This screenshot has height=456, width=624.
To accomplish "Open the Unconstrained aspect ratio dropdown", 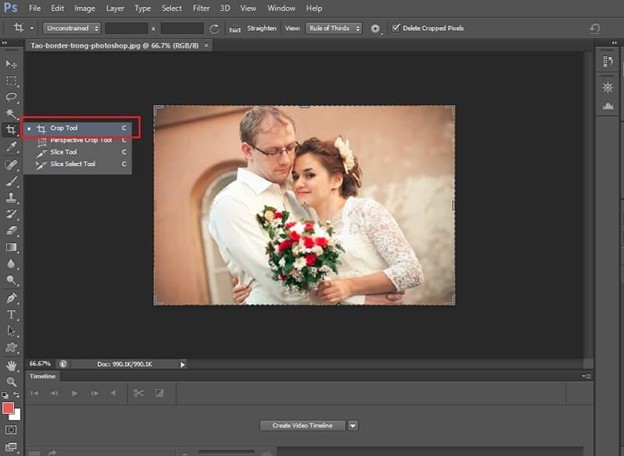I will coord(72,28).
